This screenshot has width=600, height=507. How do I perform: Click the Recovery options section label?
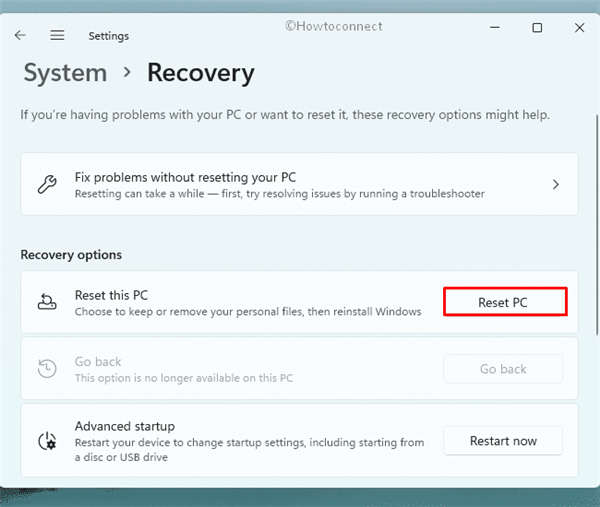pos(71,254)
